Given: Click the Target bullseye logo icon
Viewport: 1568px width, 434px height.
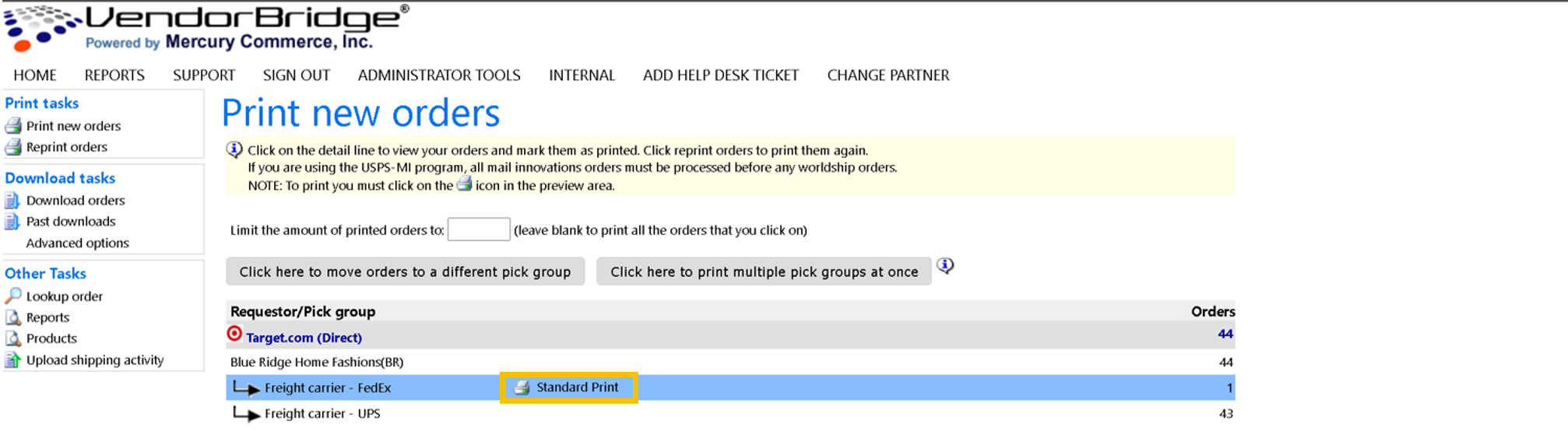Looking at the screenshot, I should (x=234, y=334).
